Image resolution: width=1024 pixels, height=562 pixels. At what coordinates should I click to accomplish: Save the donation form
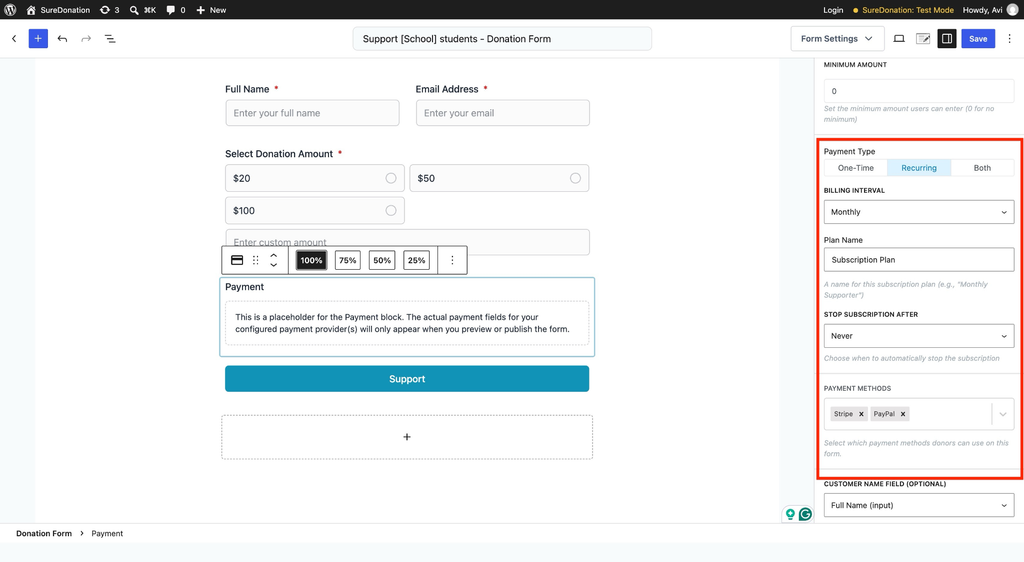pyautogui.click(x=978, y=39)
